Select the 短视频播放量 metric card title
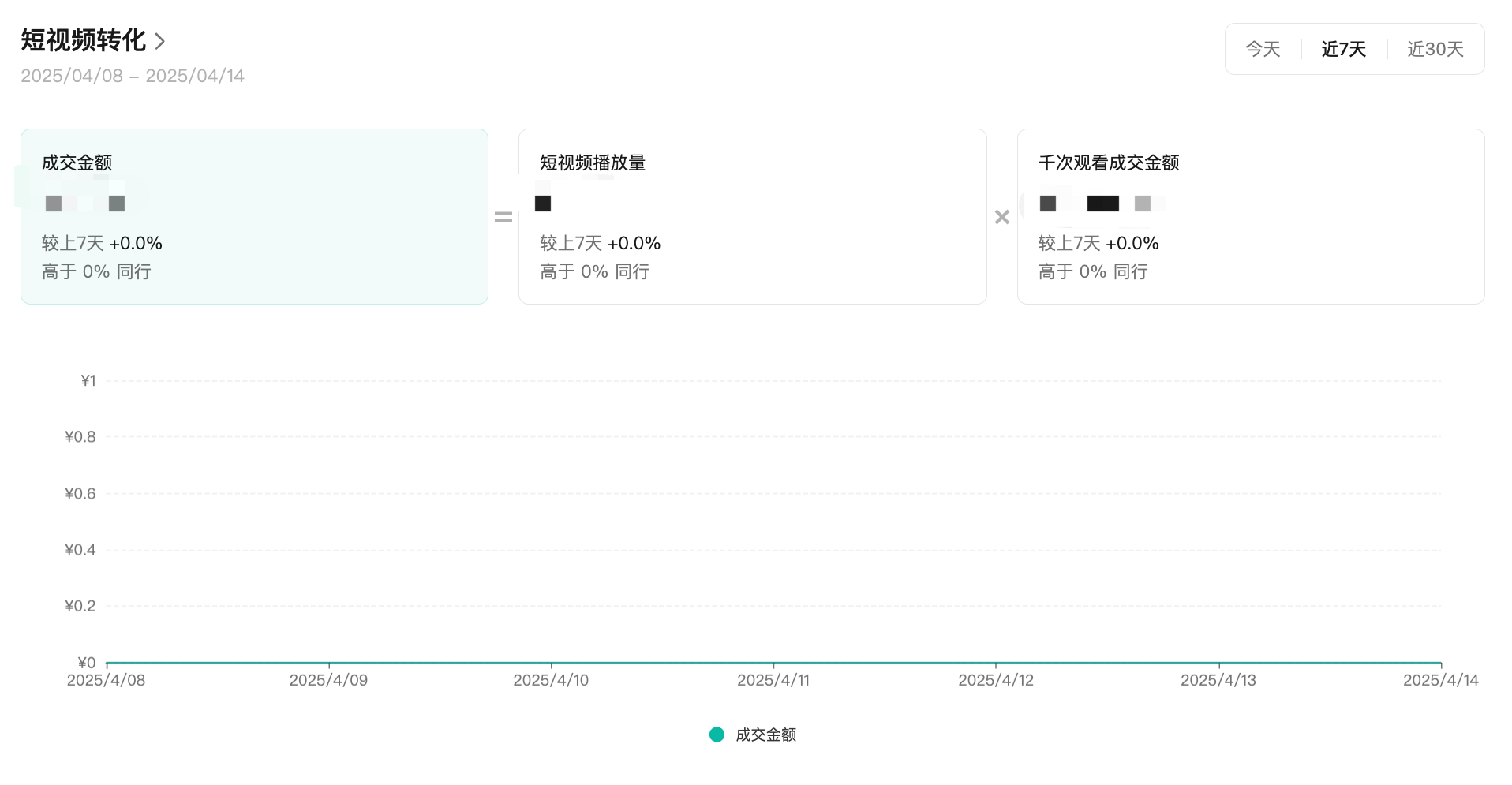The height and width of the screenshot is (785, 1512). (x=593, y=163)
